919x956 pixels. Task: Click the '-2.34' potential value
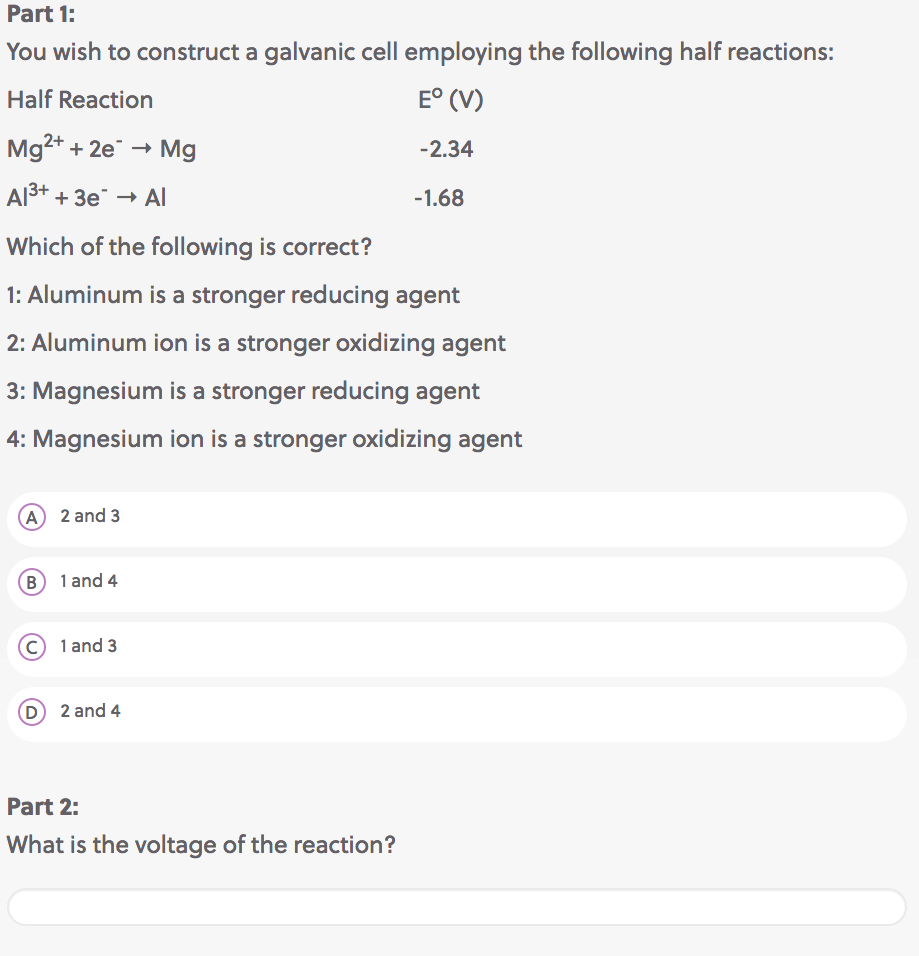tap(446, 149)
